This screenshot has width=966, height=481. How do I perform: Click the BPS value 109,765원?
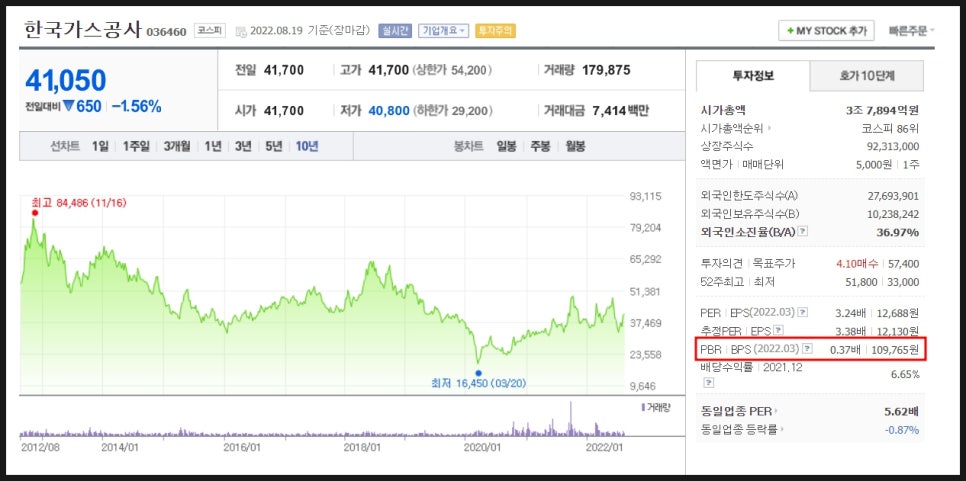point(893,350)
